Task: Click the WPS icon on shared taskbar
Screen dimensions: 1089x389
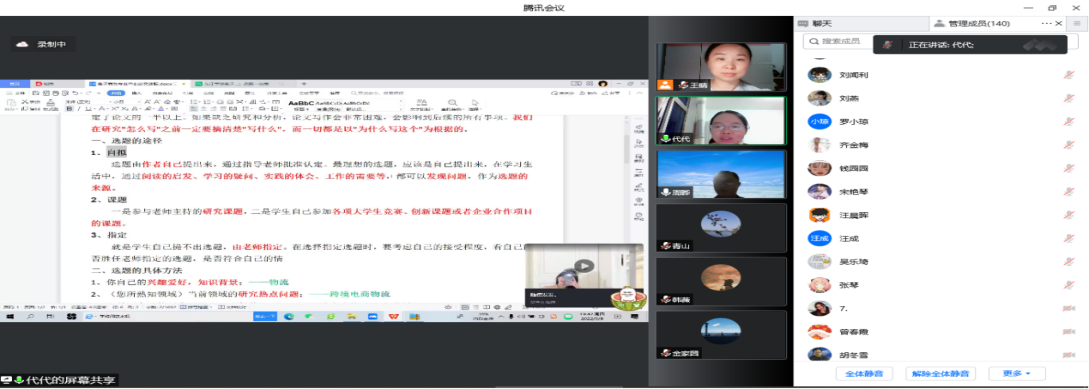Action: [x=393, y=316]
